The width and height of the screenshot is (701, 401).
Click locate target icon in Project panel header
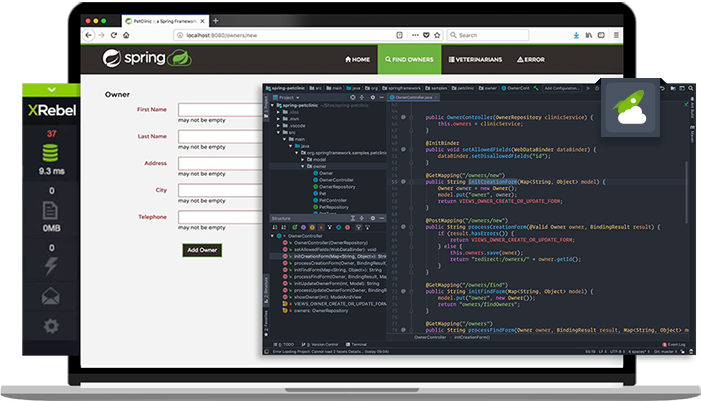point(353,97)
